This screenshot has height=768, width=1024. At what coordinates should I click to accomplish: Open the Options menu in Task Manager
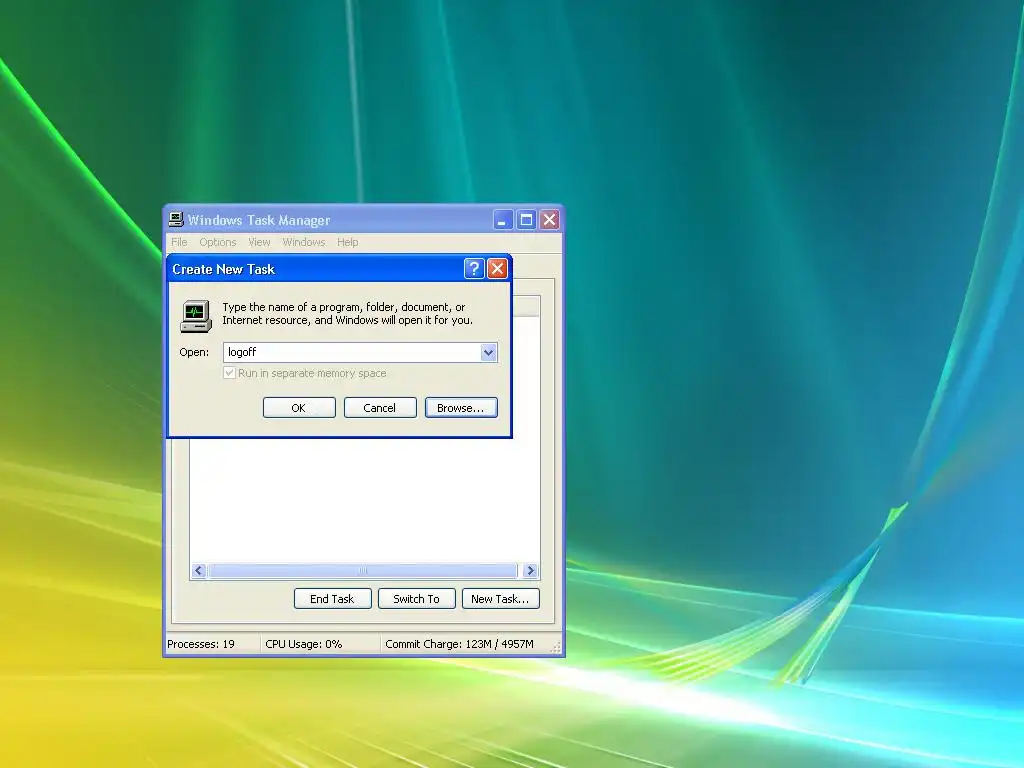click(x=217, y=242)
